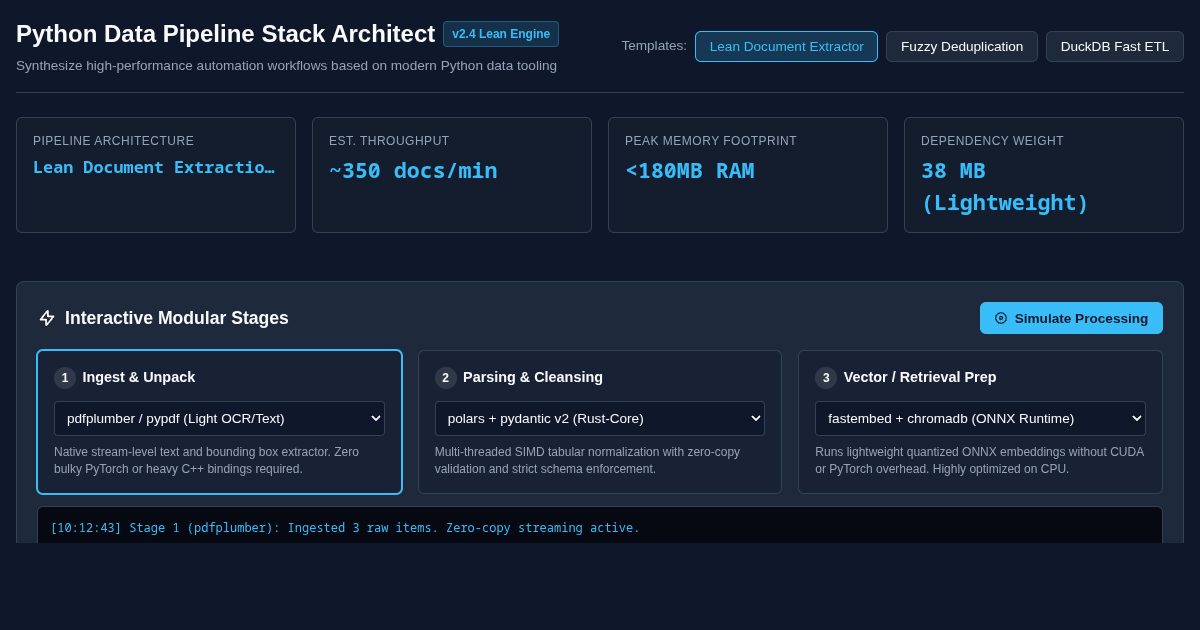The image size is (1200, 630).
Task: Click the Python Data Pipeline Stack Architect title
Action: point(225,34)
